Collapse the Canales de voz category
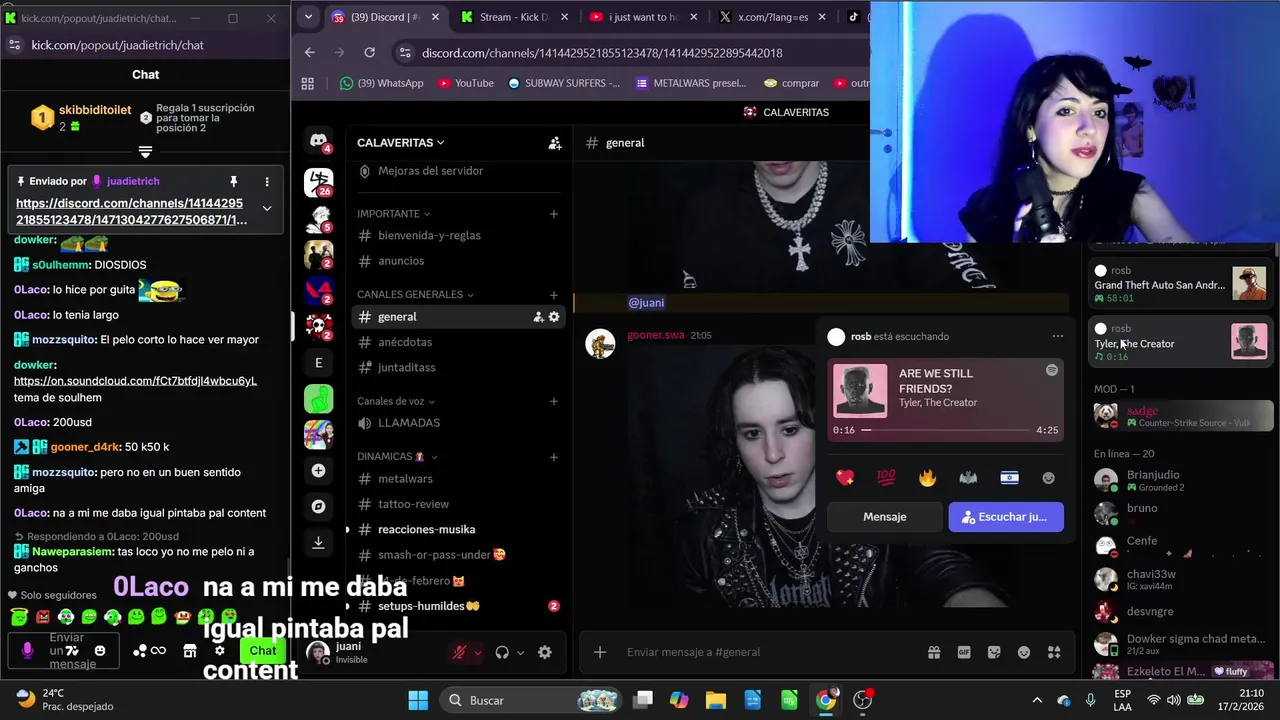1280x720 pixels. coord(397,401)
